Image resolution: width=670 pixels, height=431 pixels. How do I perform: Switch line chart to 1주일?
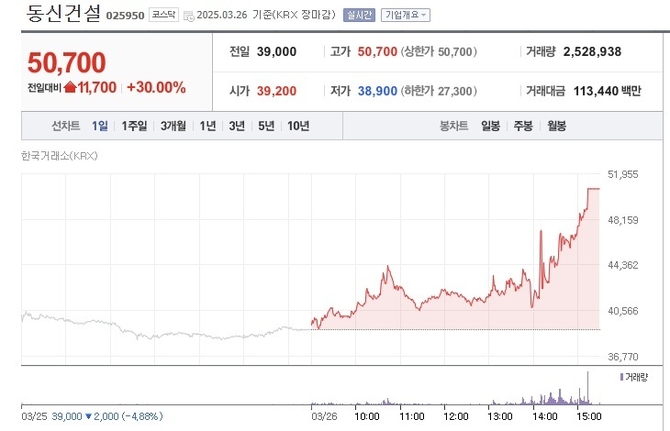point(134,126)
